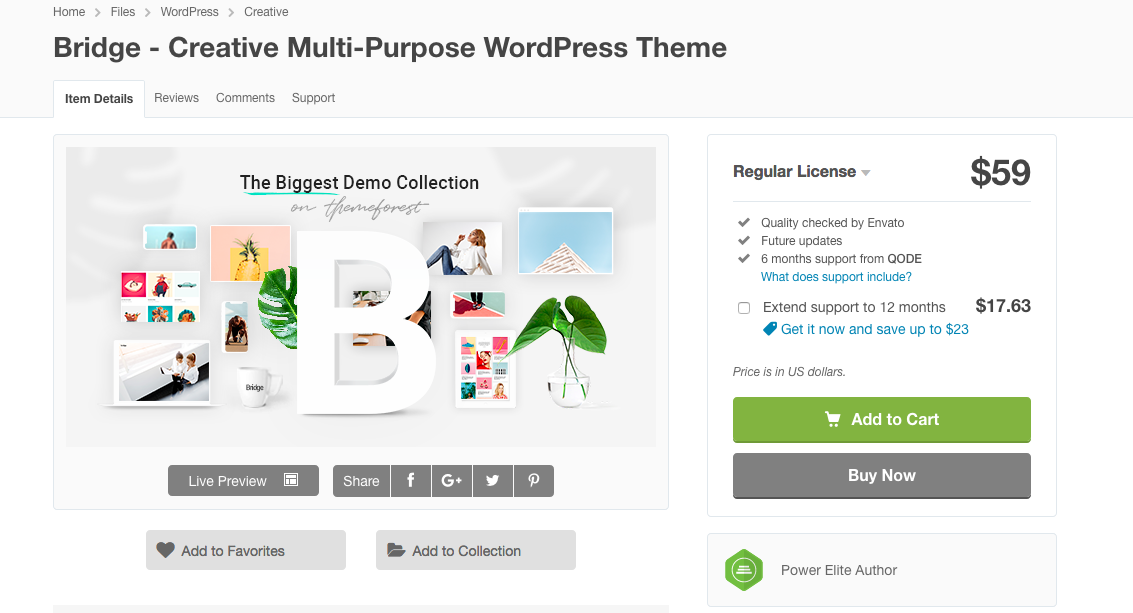
Task: Open the Reviews tab
Action: (176, 98)
